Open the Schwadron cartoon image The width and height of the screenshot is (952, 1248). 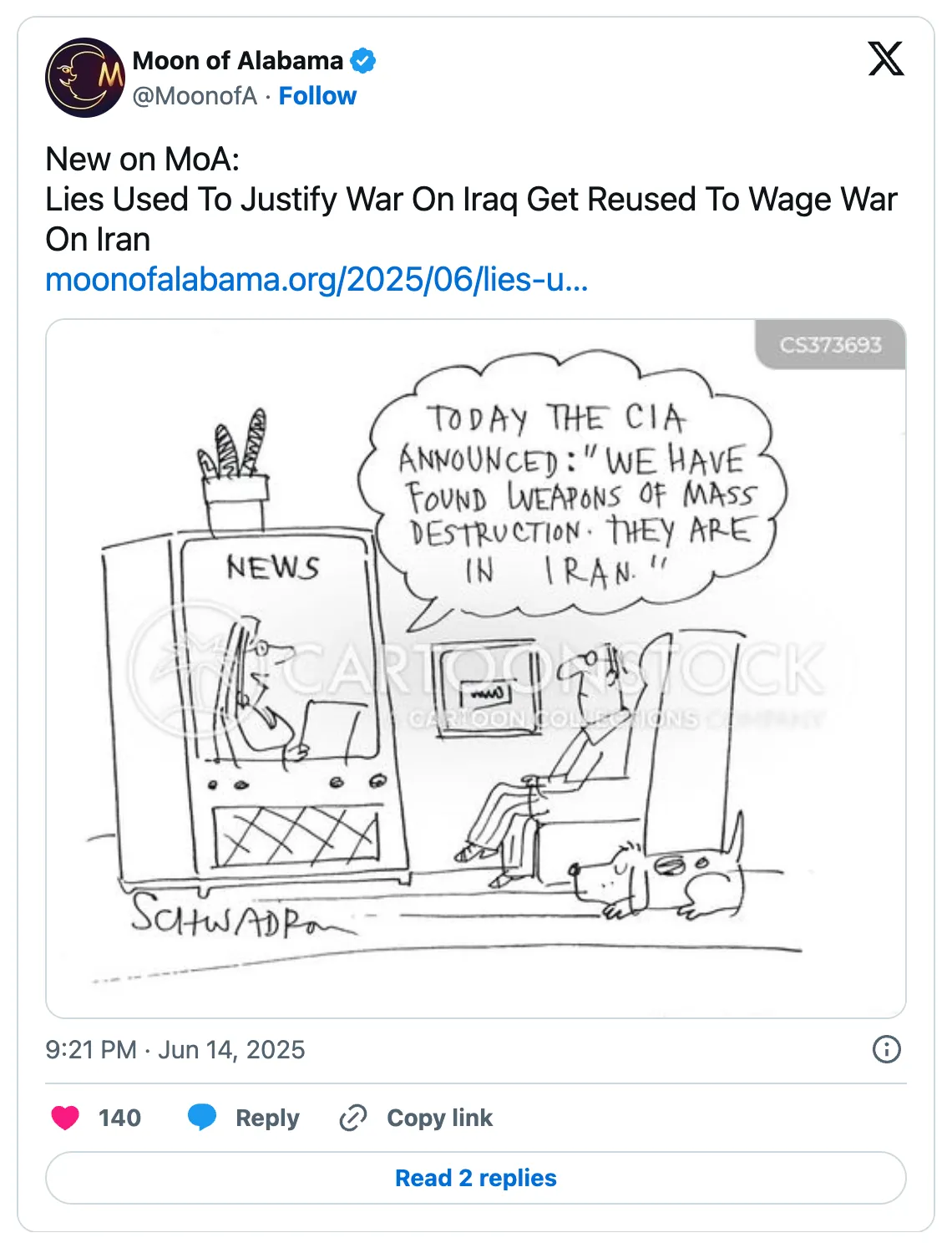(476, 668)
